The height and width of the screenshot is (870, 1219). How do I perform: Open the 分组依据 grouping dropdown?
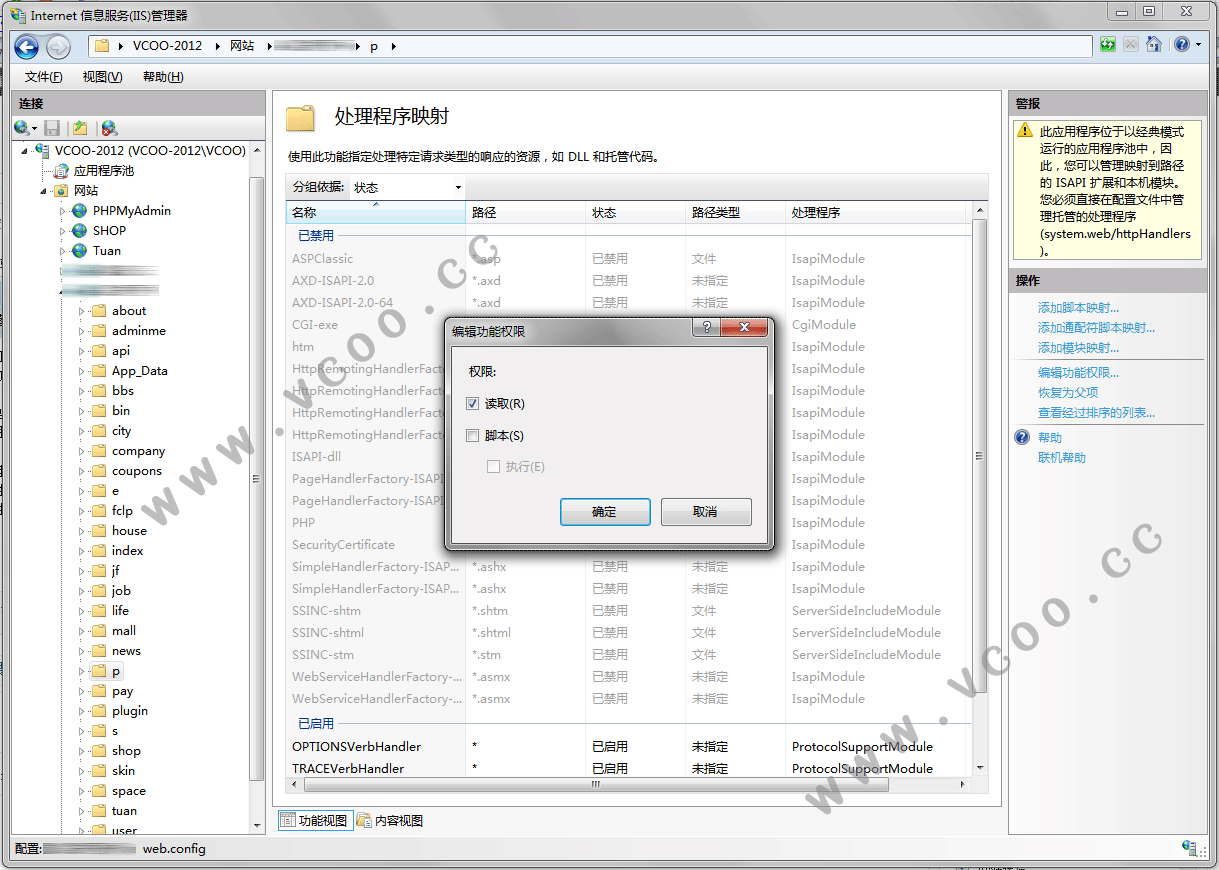click(407, 187)
